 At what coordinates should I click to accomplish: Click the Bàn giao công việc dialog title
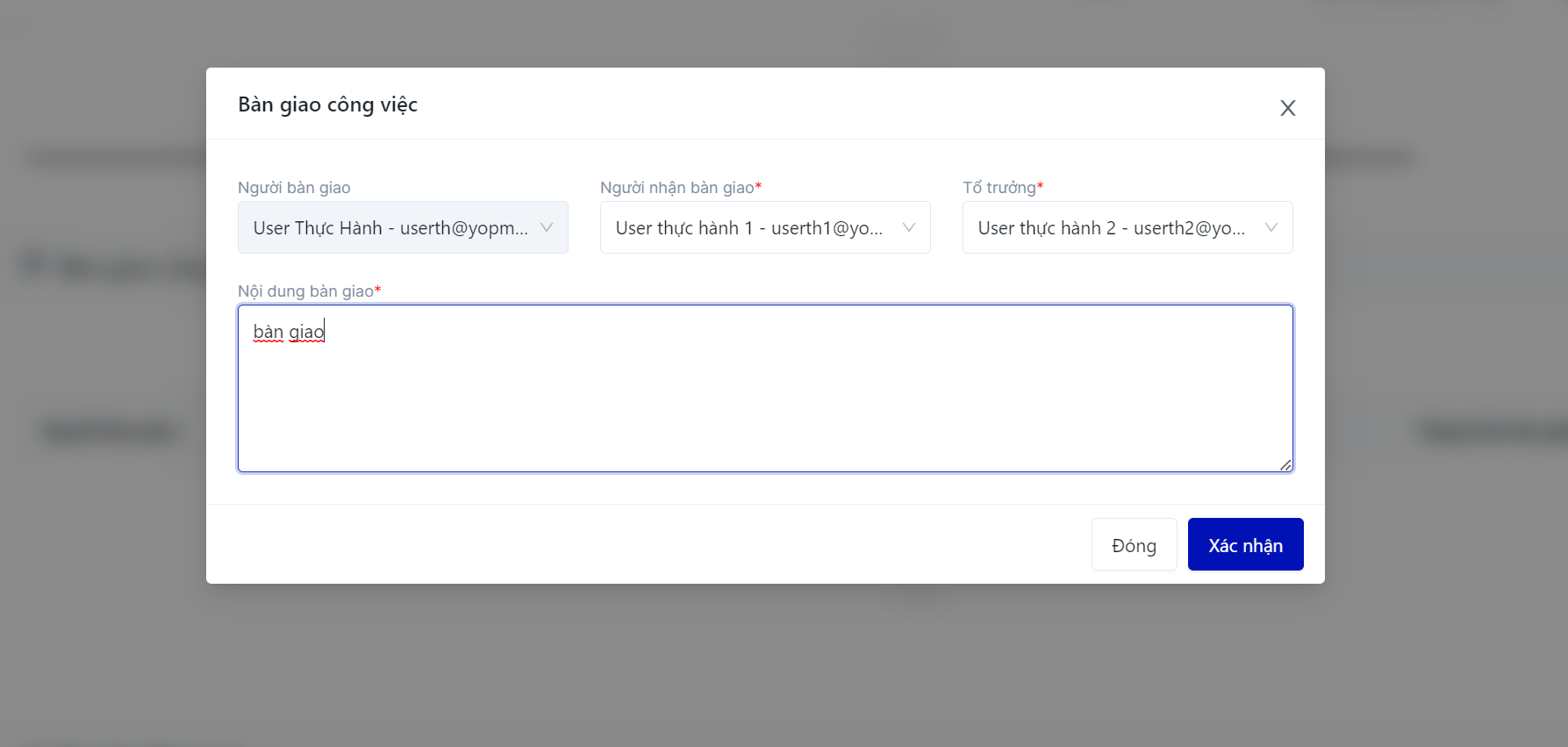(327, 104)
